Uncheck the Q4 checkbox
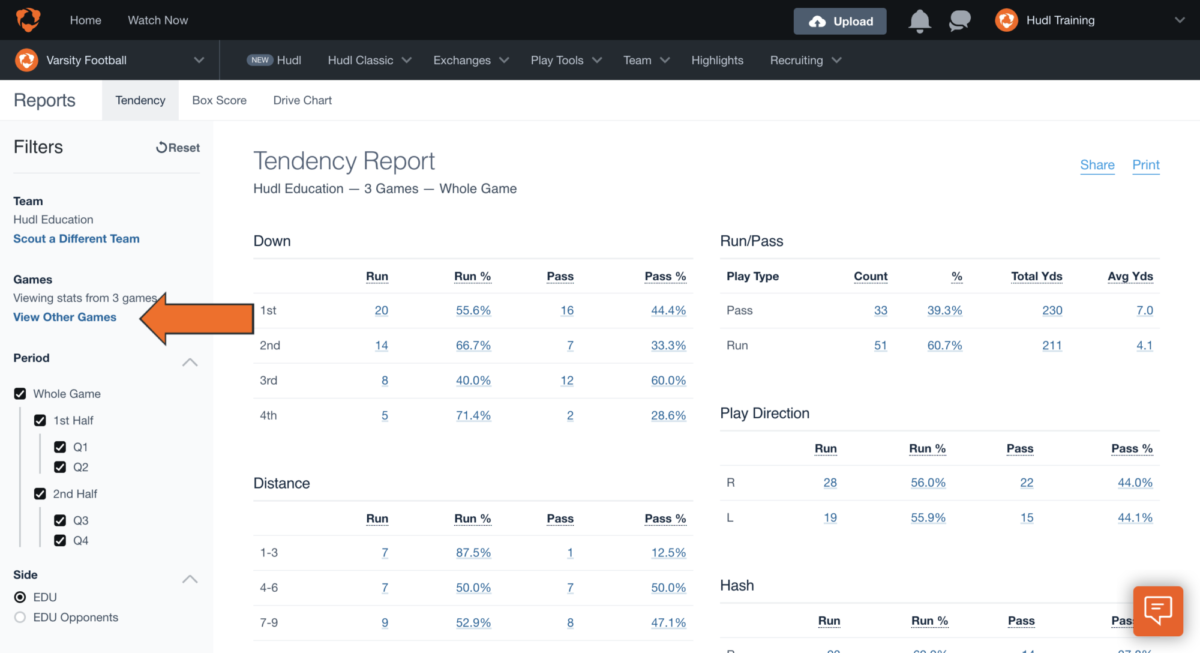 pos(60,540)
